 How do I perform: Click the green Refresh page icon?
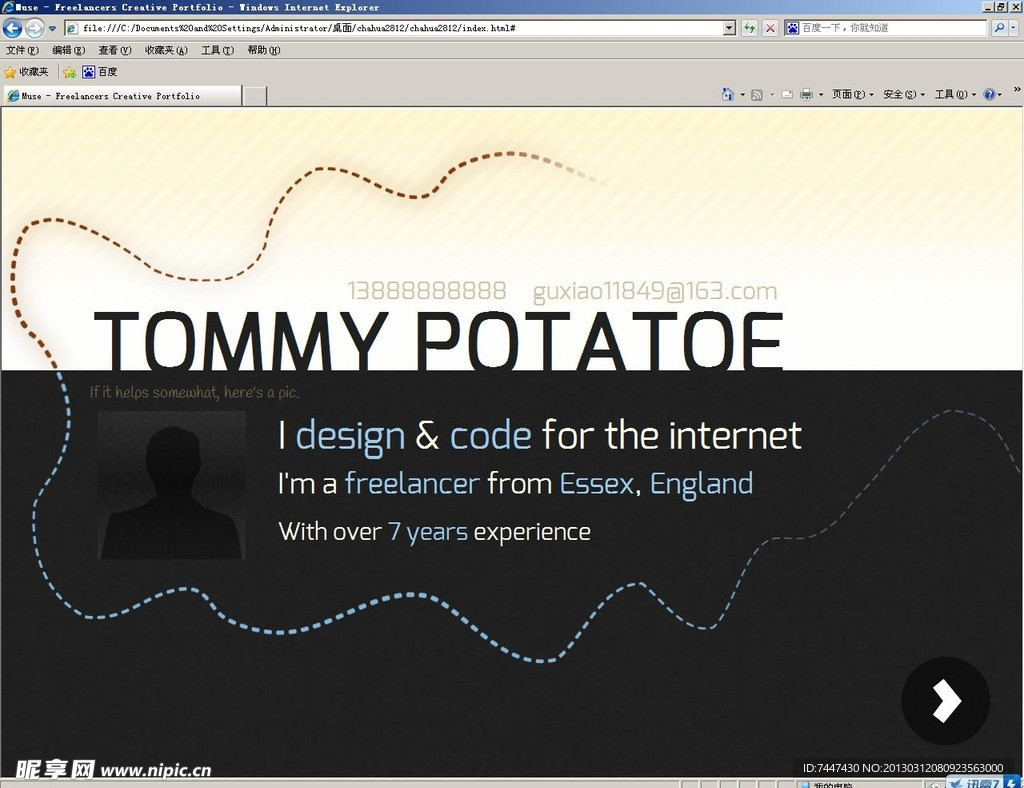(x=750, y=28)
